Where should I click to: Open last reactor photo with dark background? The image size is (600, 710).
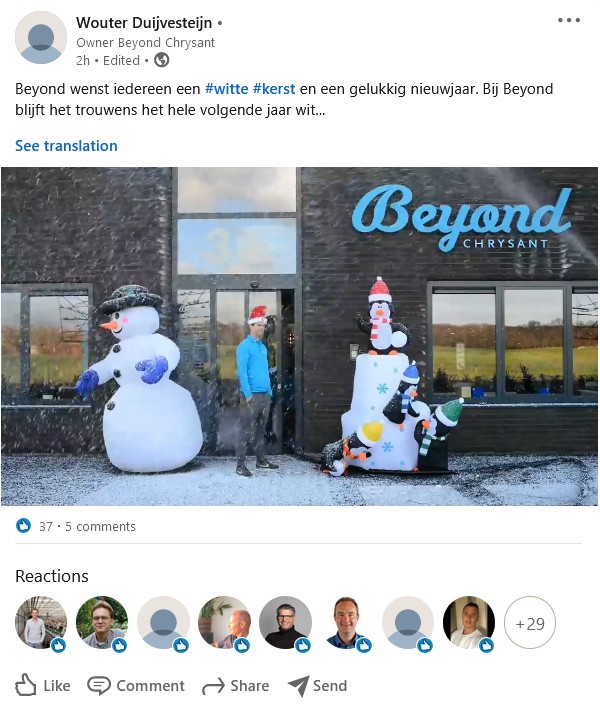(x=469, y=623)
